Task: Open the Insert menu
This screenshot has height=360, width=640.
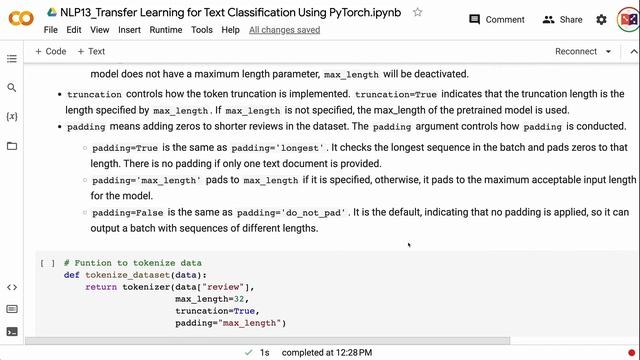Action: pyautogui.click(x=129, y=30)
